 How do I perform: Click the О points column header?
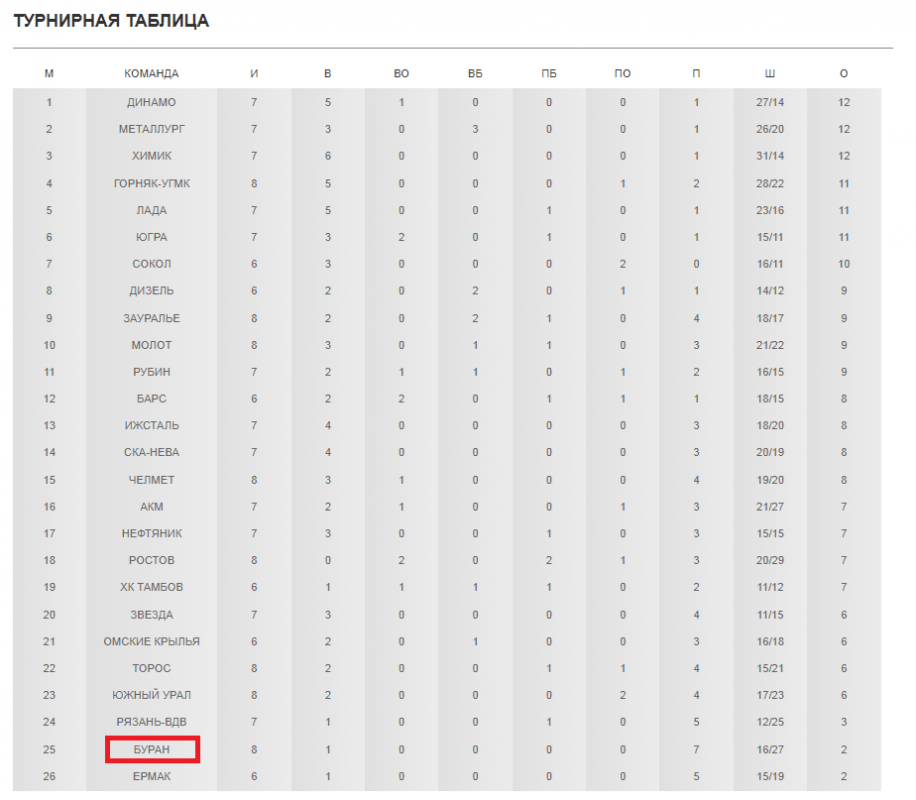[x=844, y=74]
